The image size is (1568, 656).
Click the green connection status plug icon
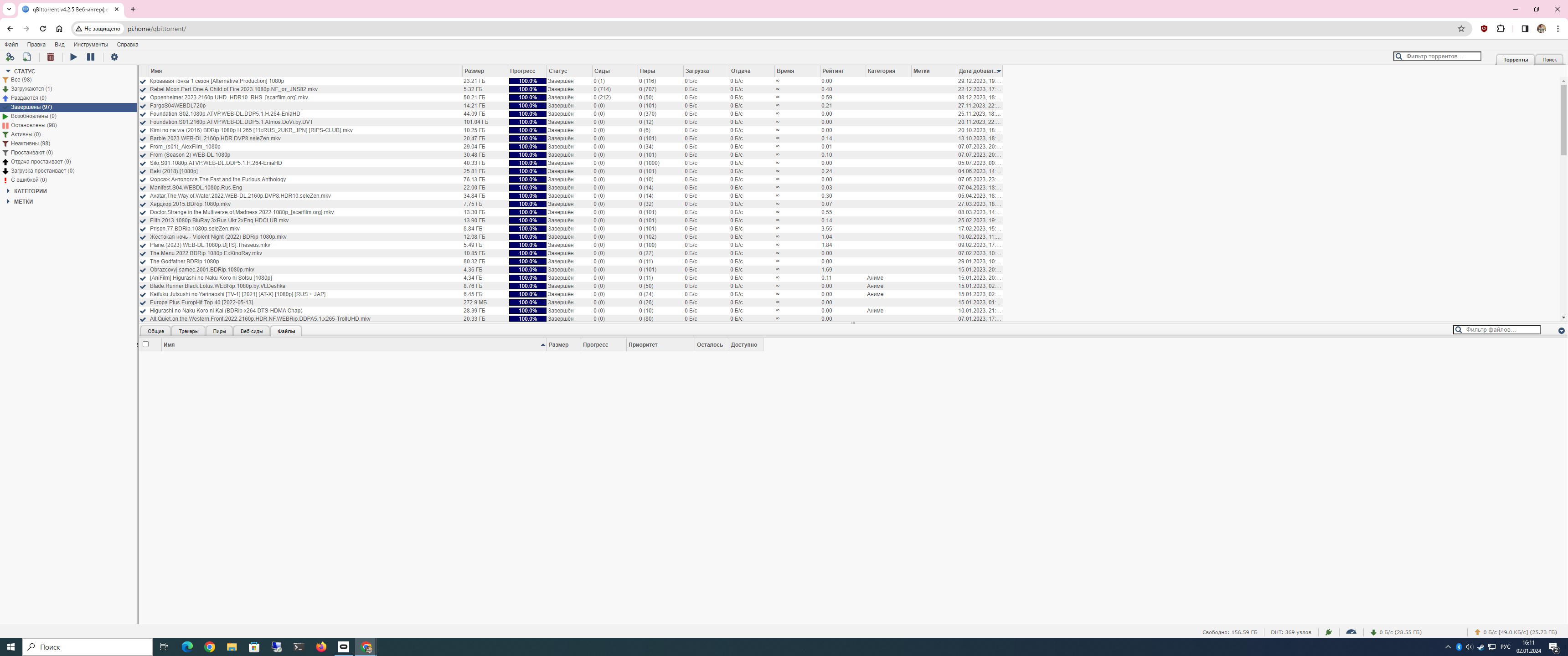click(1328, 632)
